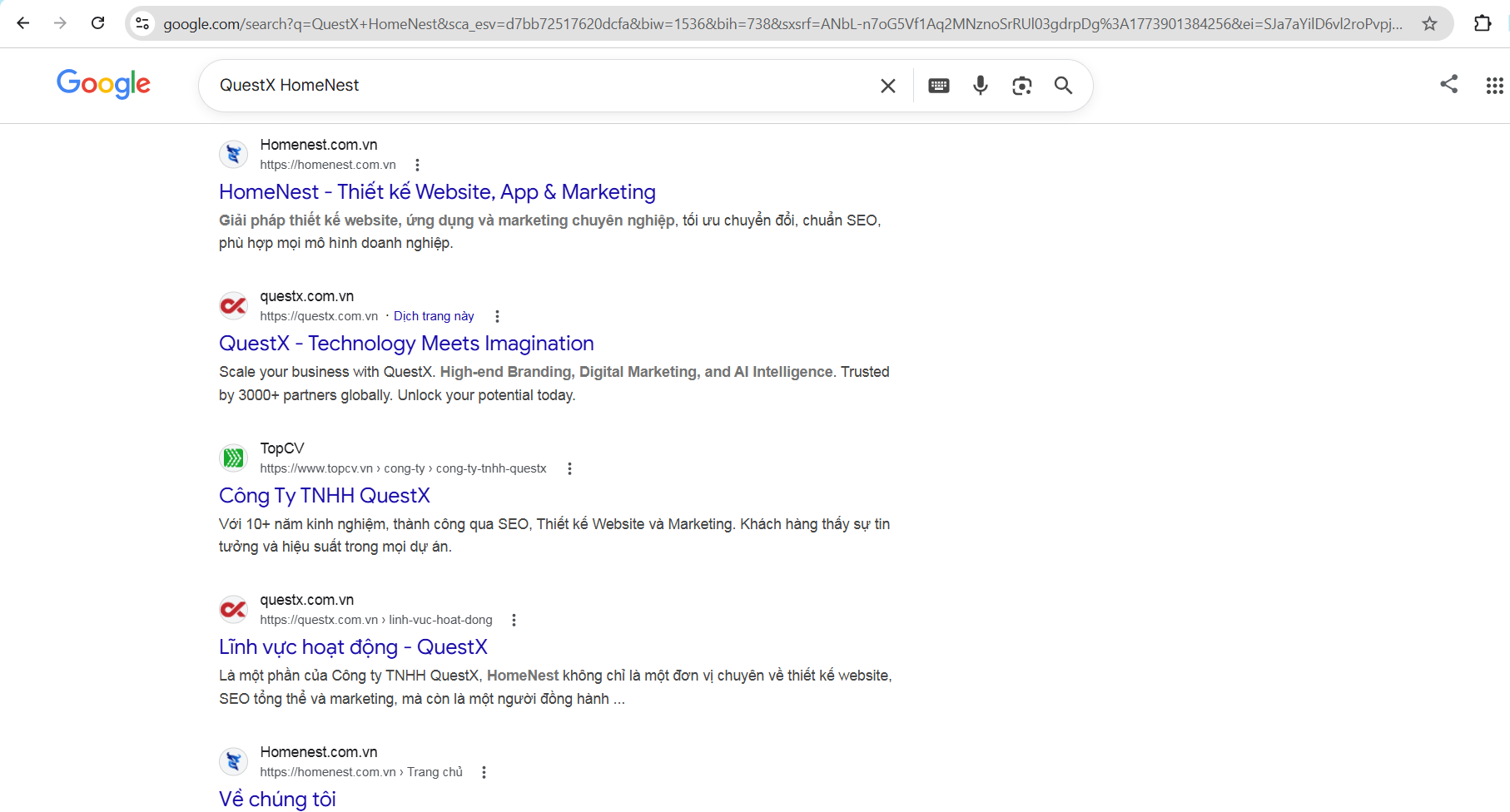The height and width of the screenshot is (812, 1510).
Task: Click inside the search query field
Action: [499, 85]
